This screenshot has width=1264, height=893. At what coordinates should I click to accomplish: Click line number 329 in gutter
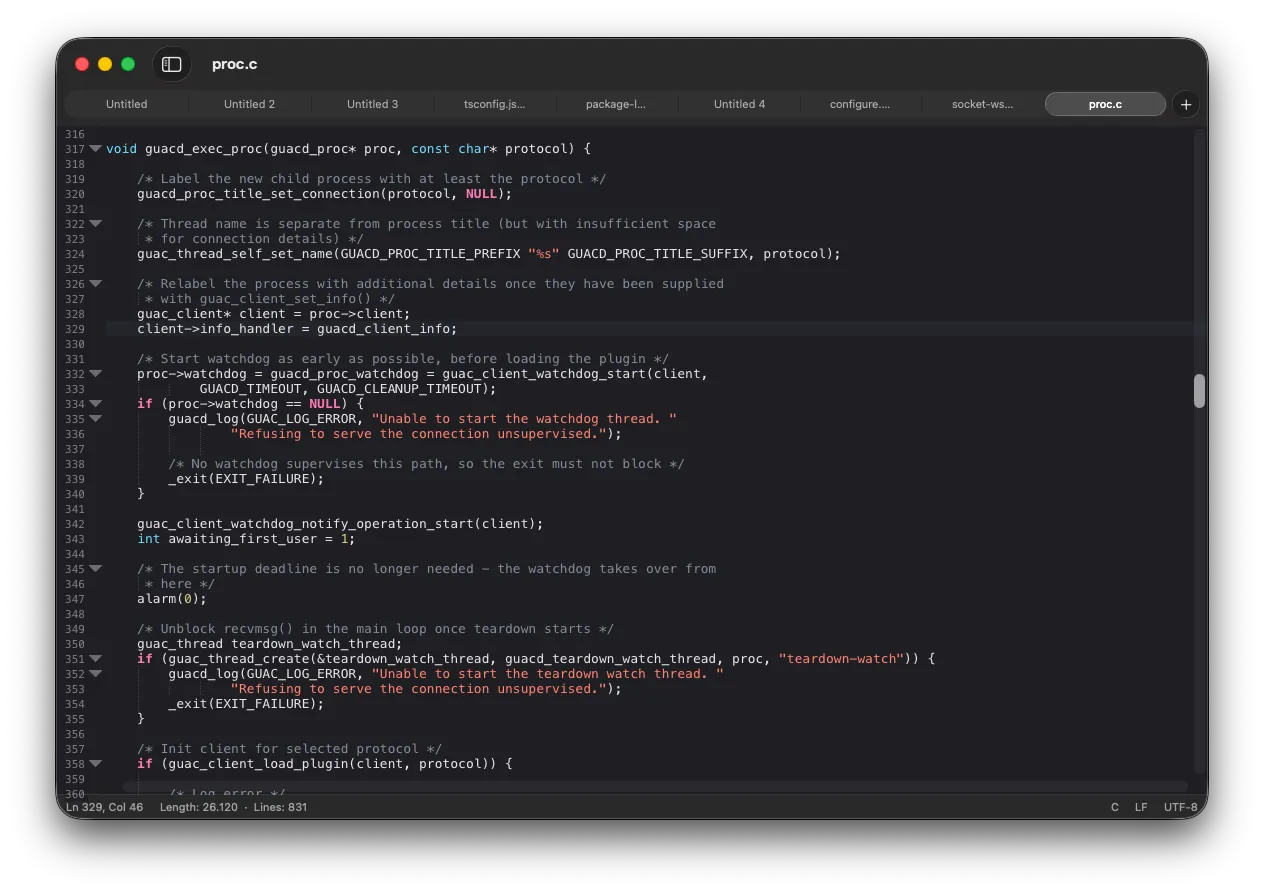pyautogui.click(x=75, y=329)
